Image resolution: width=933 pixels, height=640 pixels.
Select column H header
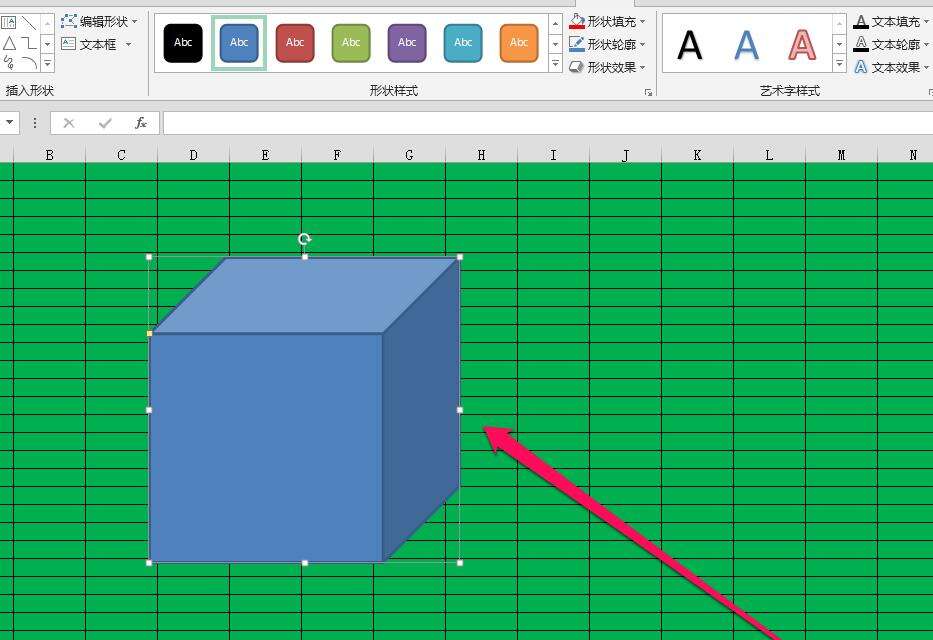pos(481,155)
